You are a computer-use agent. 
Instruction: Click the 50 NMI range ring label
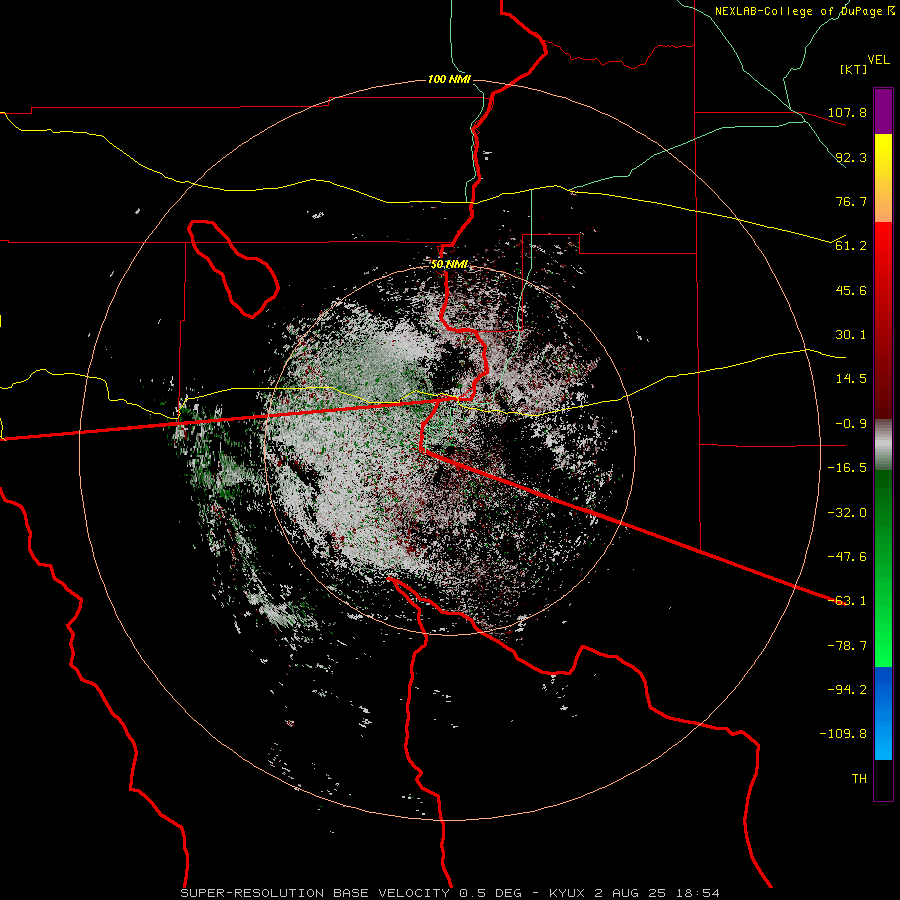click(x=449, y=264)
